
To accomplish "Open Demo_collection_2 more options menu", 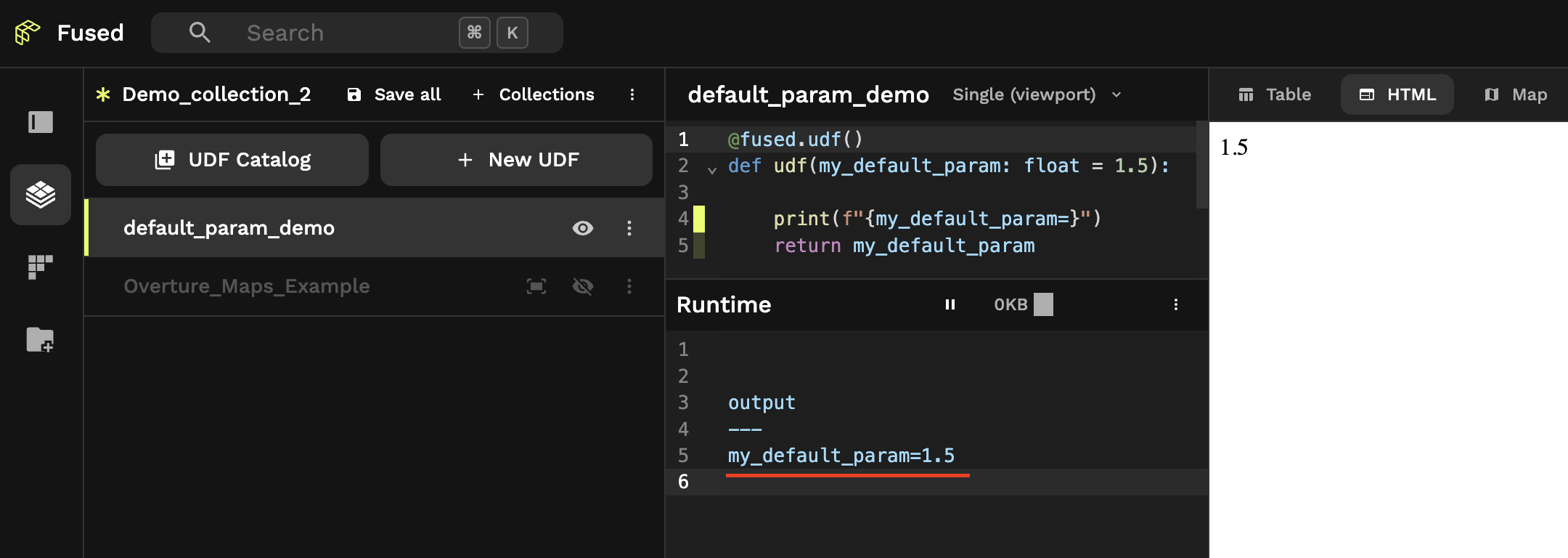I will pos(632,94).
